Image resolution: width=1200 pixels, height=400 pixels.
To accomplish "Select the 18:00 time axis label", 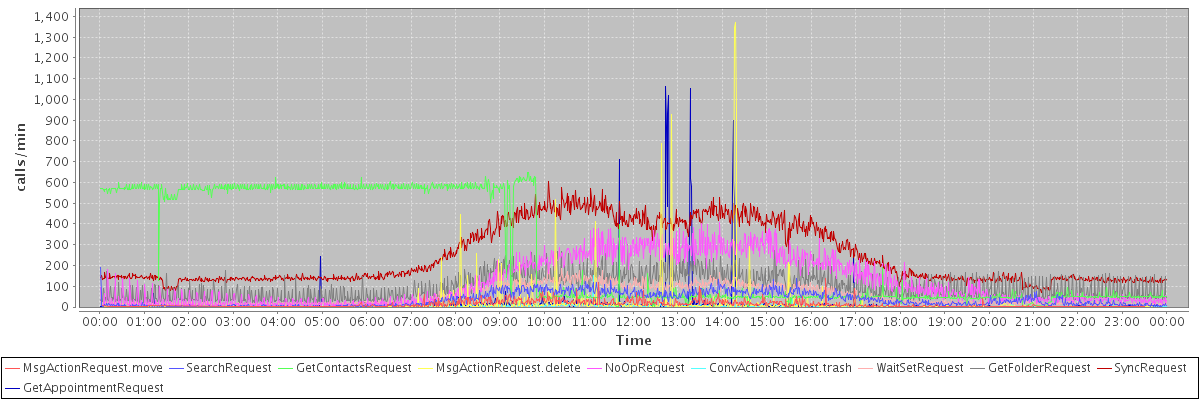I will (x=900, y=322).
